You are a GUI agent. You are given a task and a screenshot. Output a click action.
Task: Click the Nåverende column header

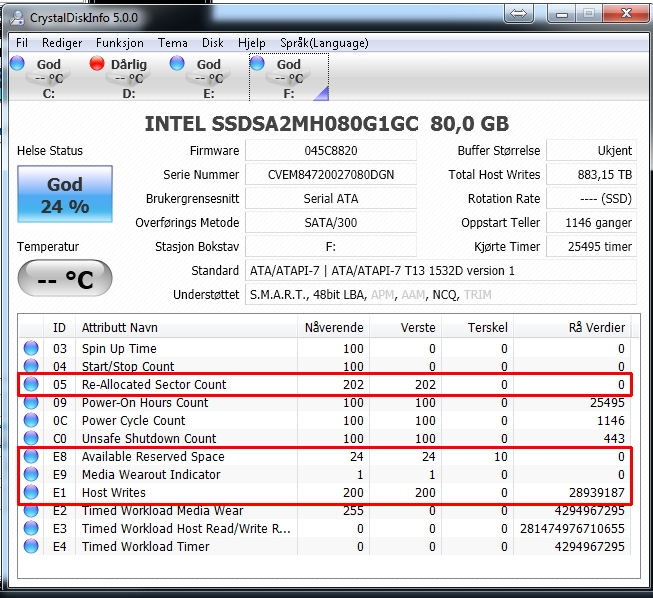pyautogui.click(x=334, y=327)
